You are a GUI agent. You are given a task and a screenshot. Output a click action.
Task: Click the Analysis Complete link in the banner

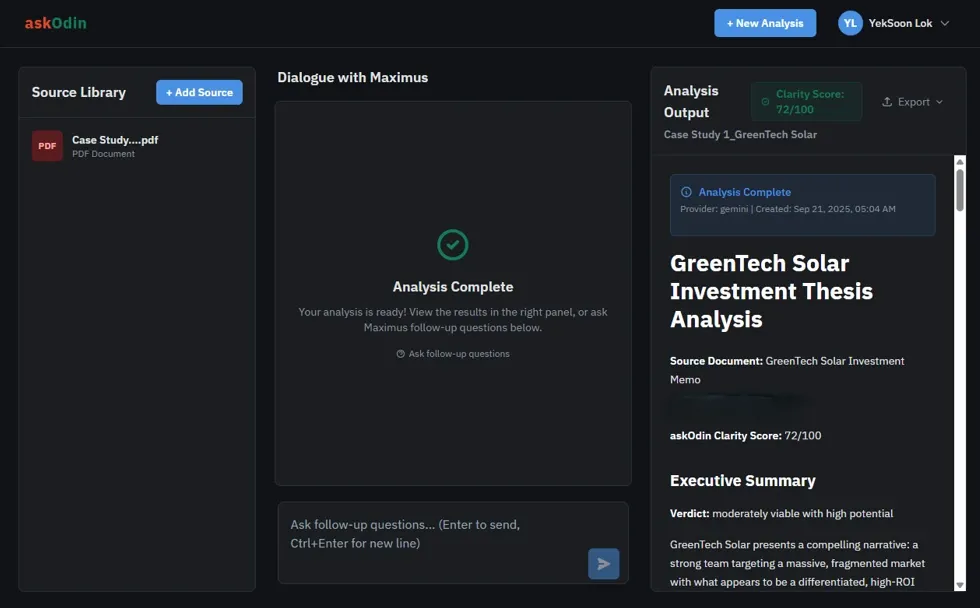[747, 191]
